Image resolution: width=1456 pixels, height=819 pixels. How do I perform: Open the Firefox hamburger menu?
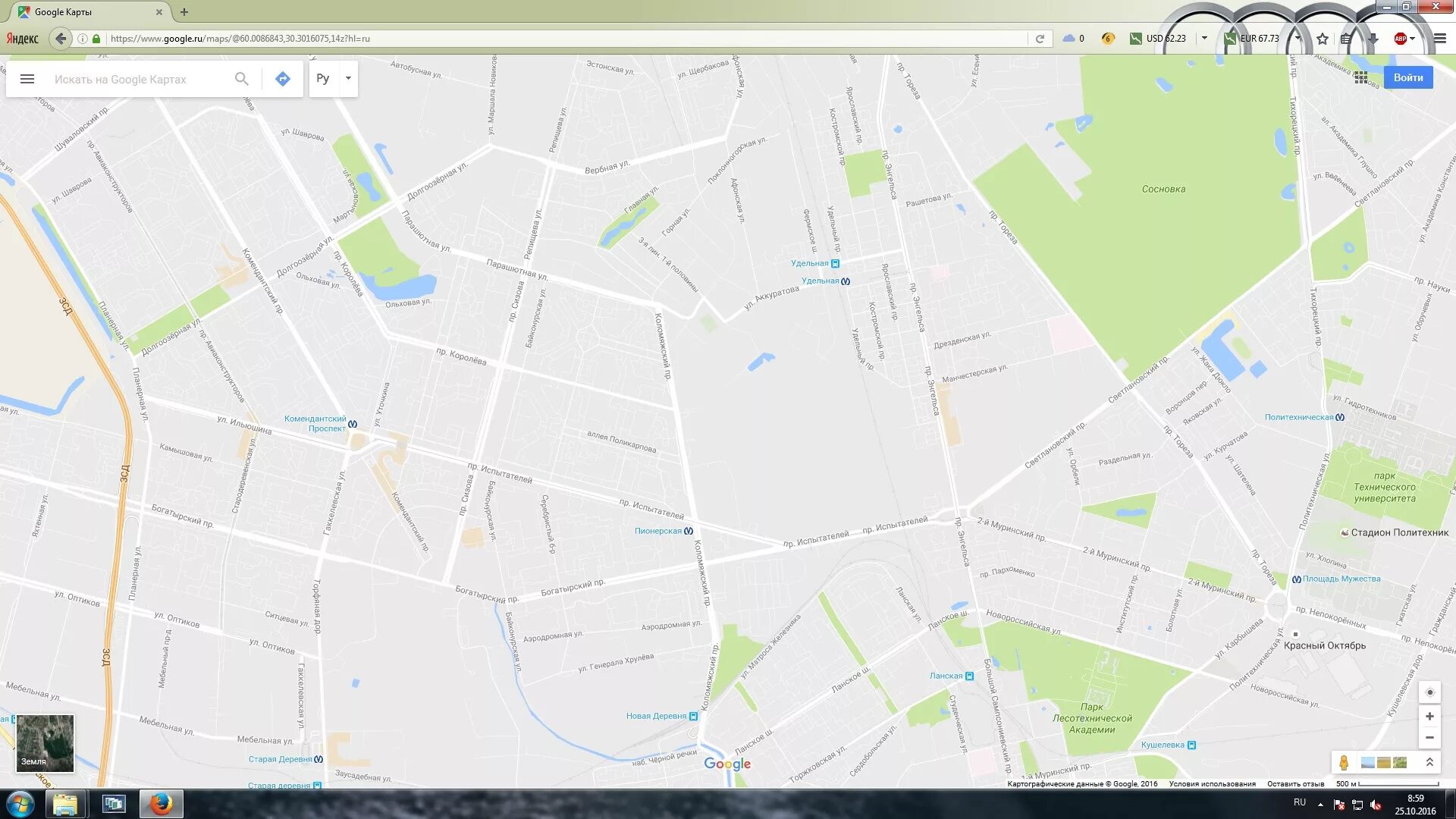tap(1439, 39)
